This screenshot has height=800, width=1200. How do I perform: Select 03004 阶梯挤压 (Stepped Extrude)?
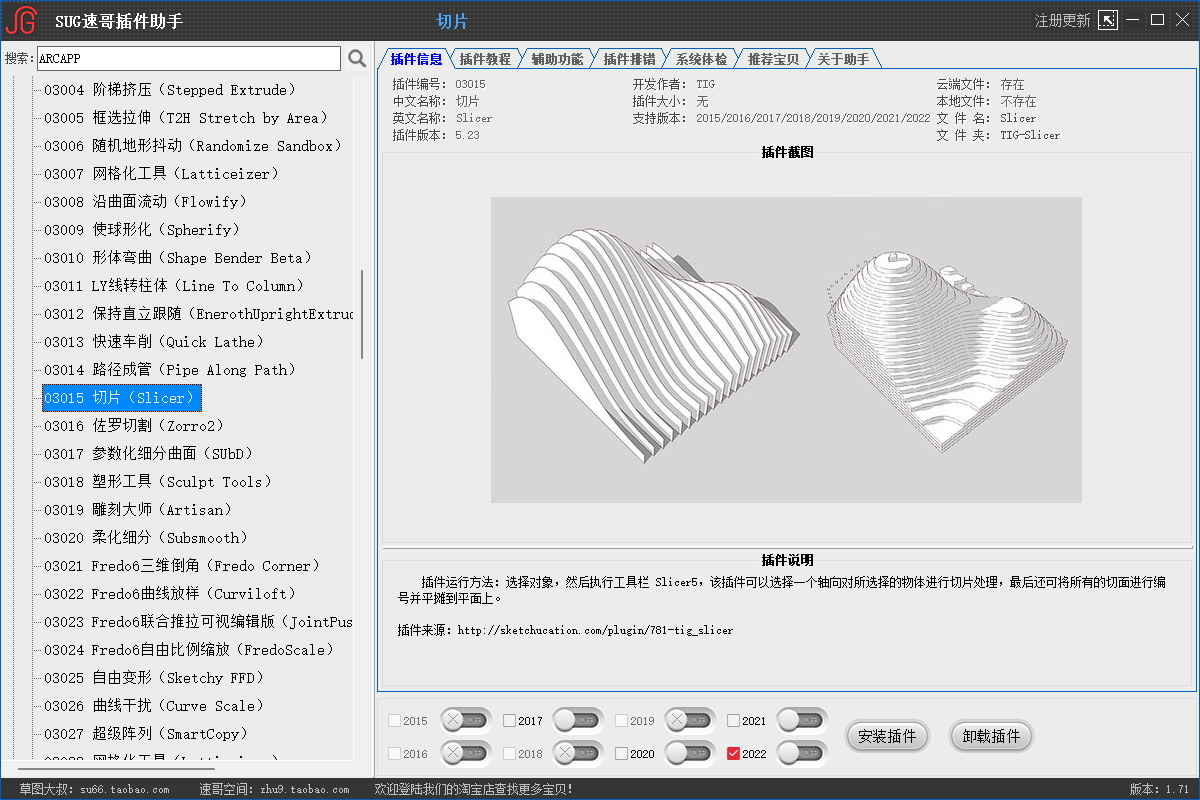(170, 90)
